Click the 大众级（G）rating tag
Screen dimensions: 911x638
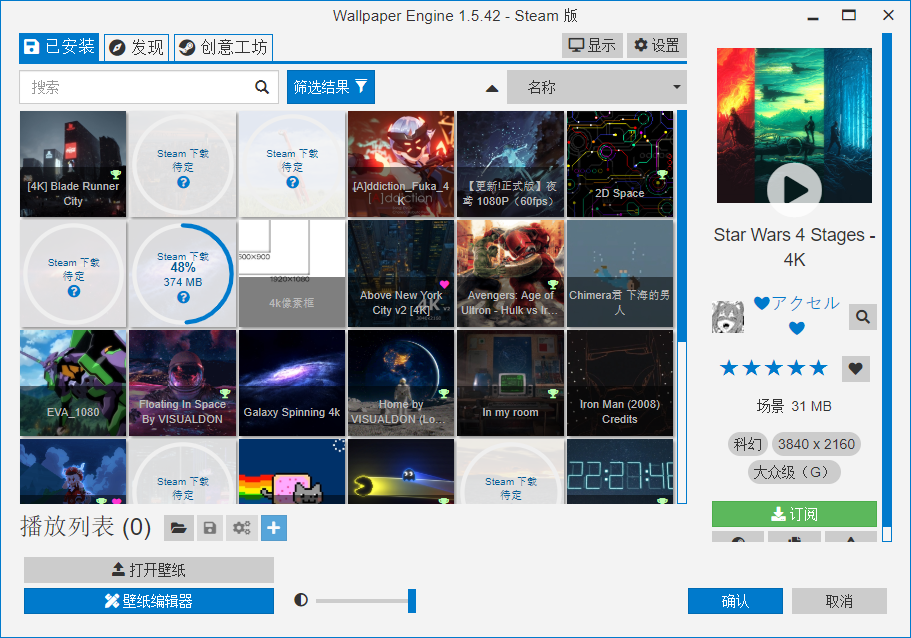click(x=794, y=472)
